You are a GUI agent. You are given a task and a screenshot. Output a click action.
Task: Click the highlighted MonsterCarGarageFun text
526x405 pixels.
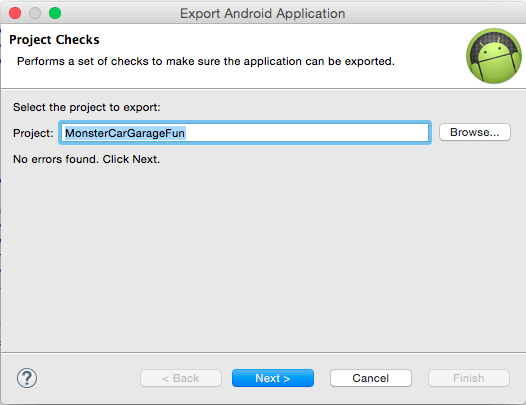pos(125,133)
